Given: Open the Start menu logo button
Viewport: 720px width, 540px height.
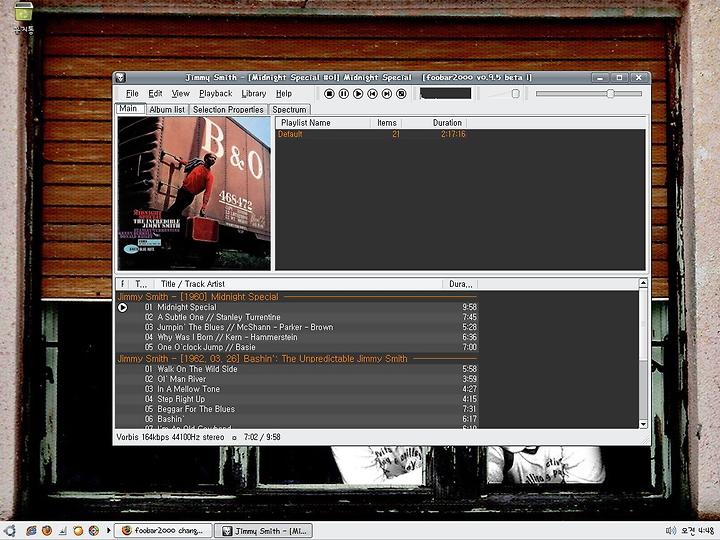Looking at the screenshot, I should pos(9,530).
